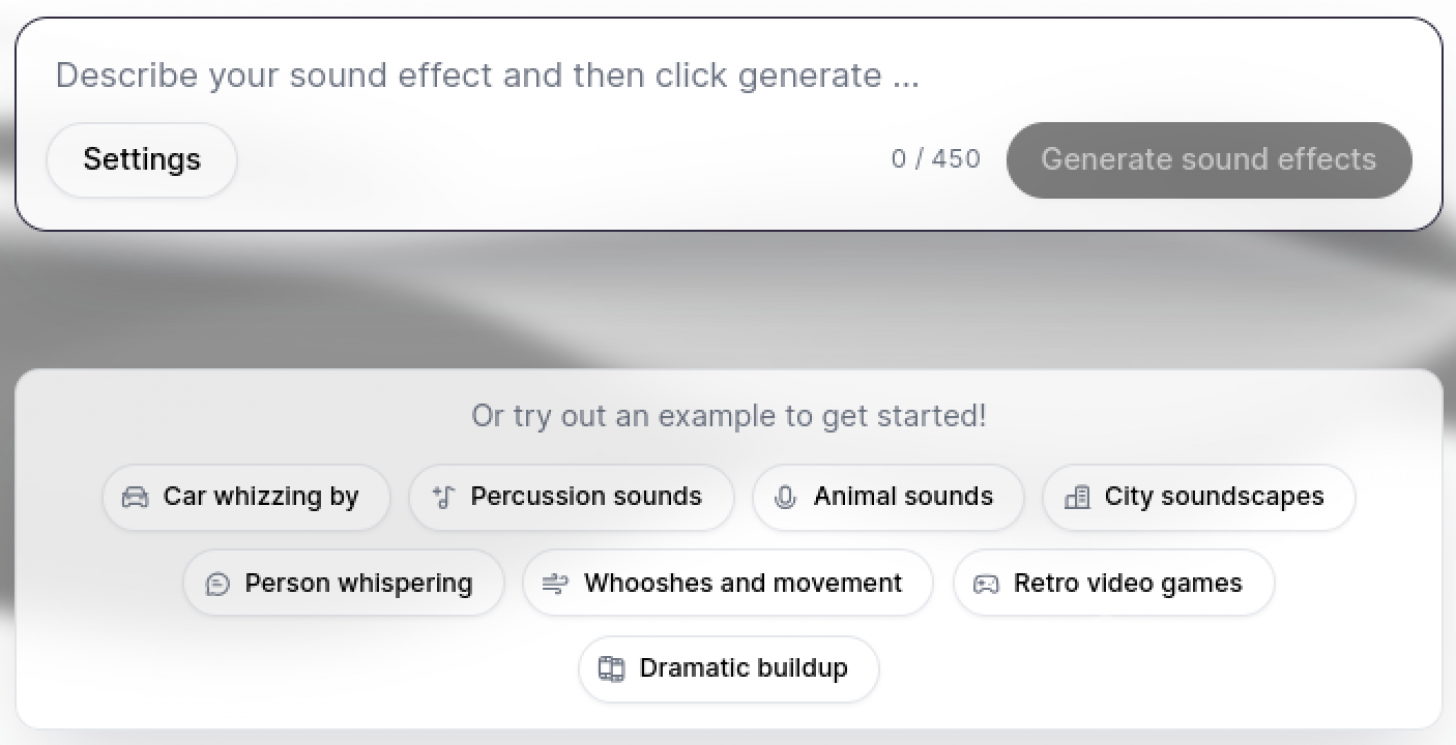Viewport: 1456px width, 745px height.
Task: Select the "Car whizzing by" example text
Action: coord(261,497)
